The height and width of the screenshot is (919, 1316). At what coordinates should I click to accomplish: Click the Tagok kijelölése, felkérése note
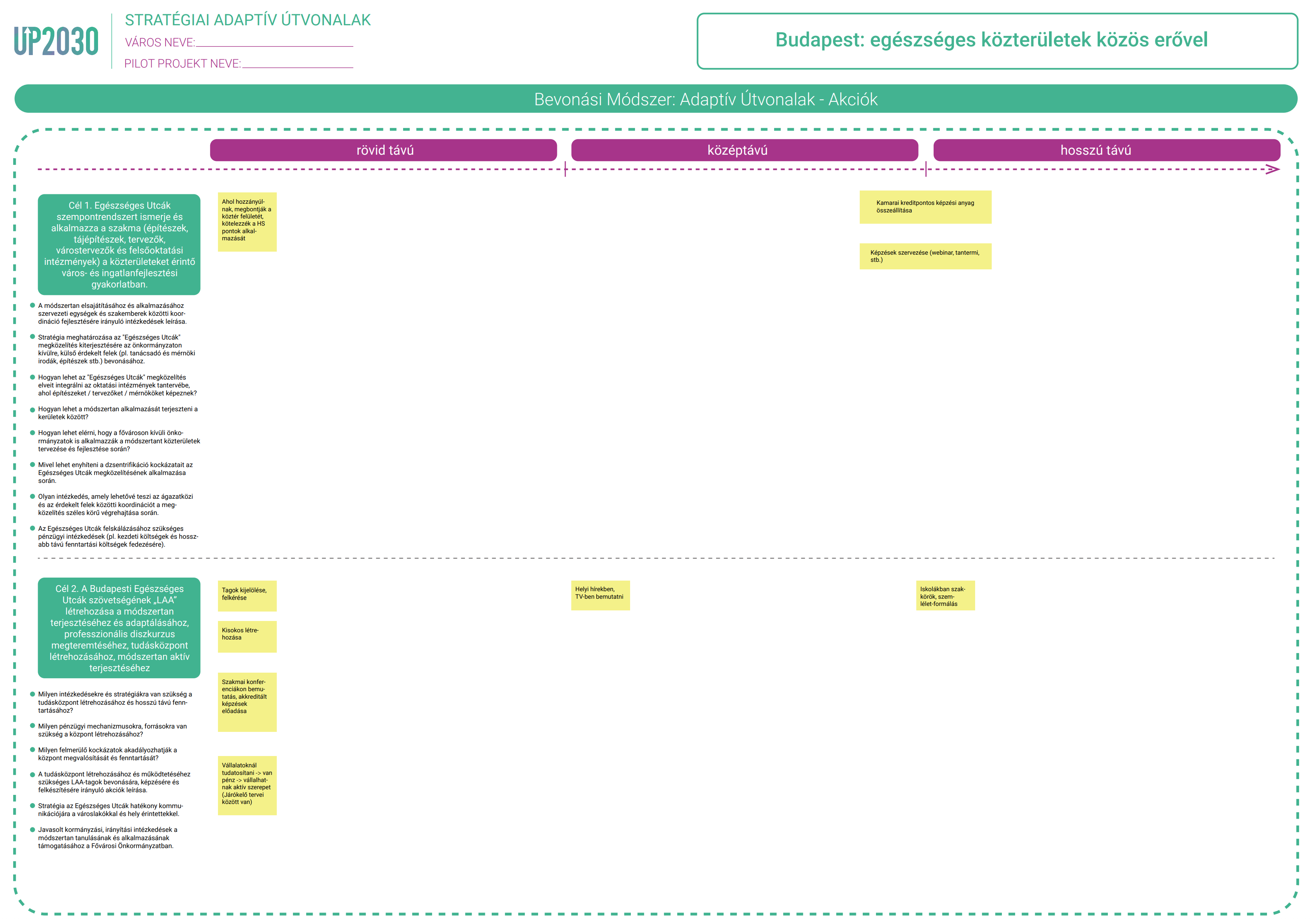tap(247, 596)
